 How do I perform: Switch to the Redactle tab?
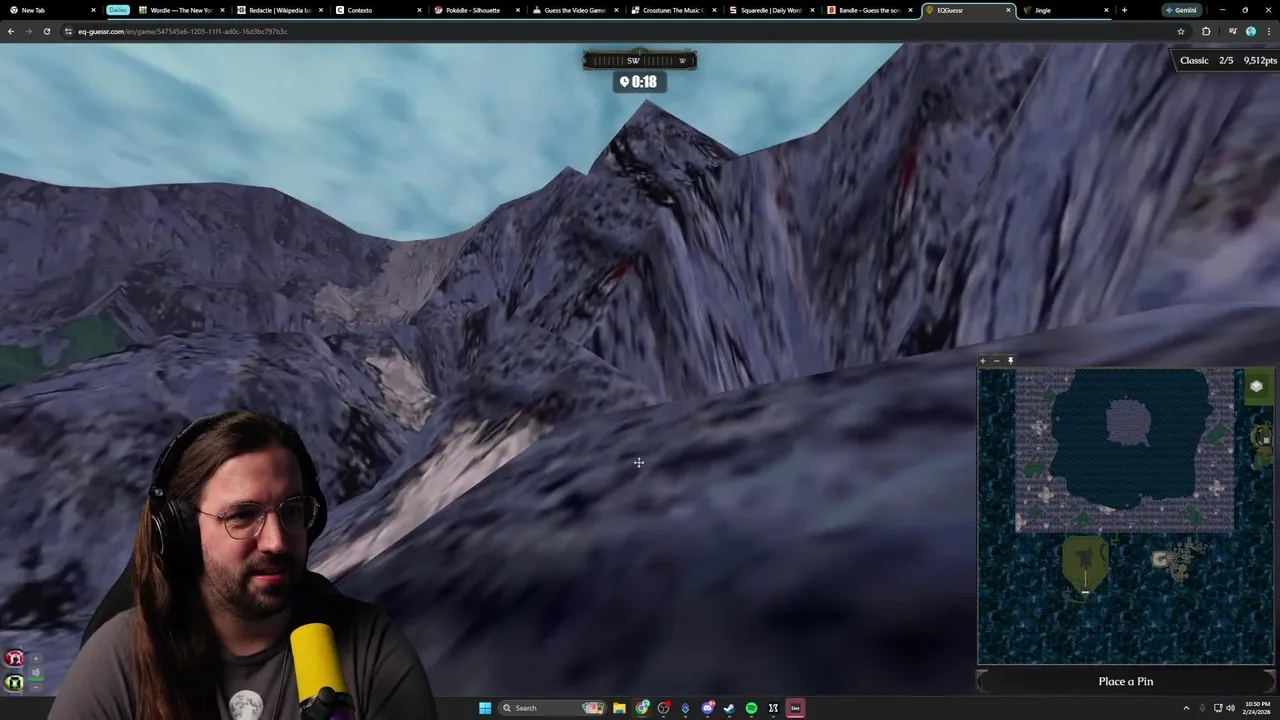click(281, 10)
